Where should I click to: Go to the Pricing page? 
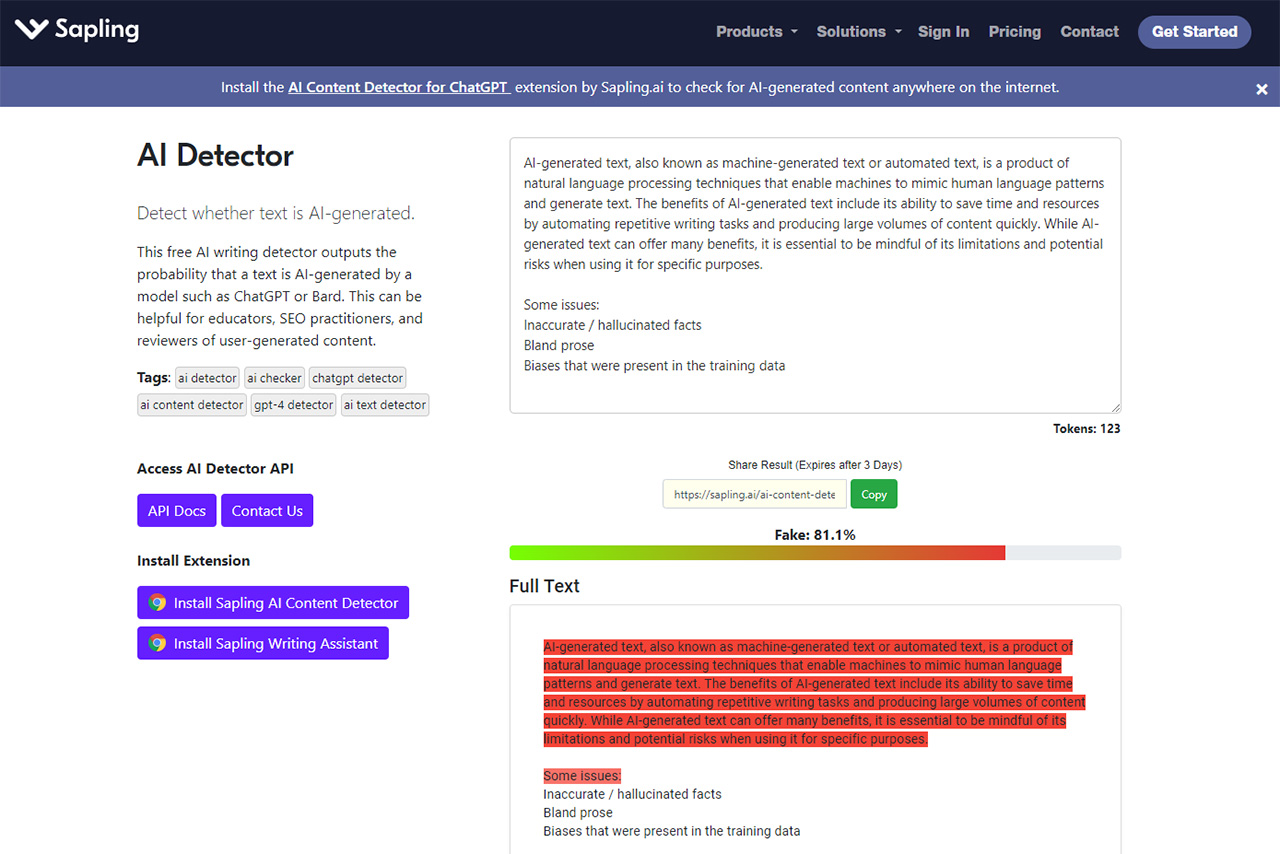coord(1014,32)
